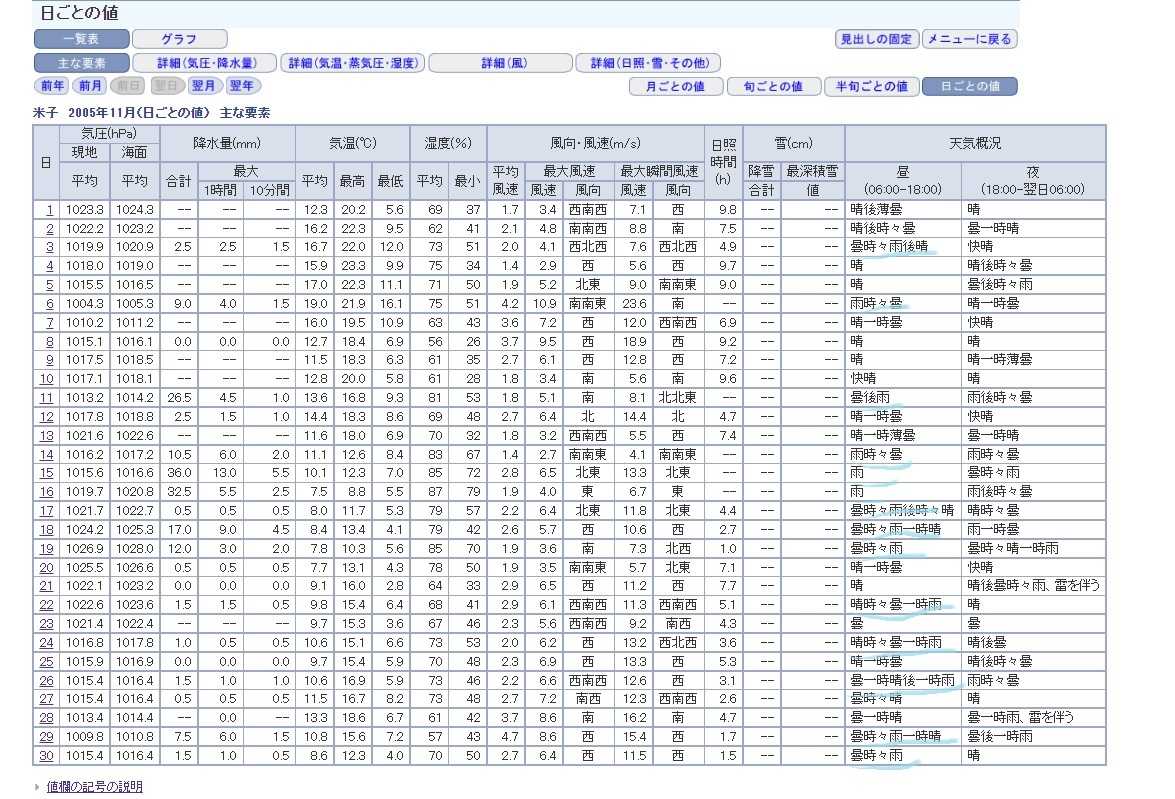Open the day 9 link
The height and width of the screenshot is (799, 1175).
tap(50, 361)
